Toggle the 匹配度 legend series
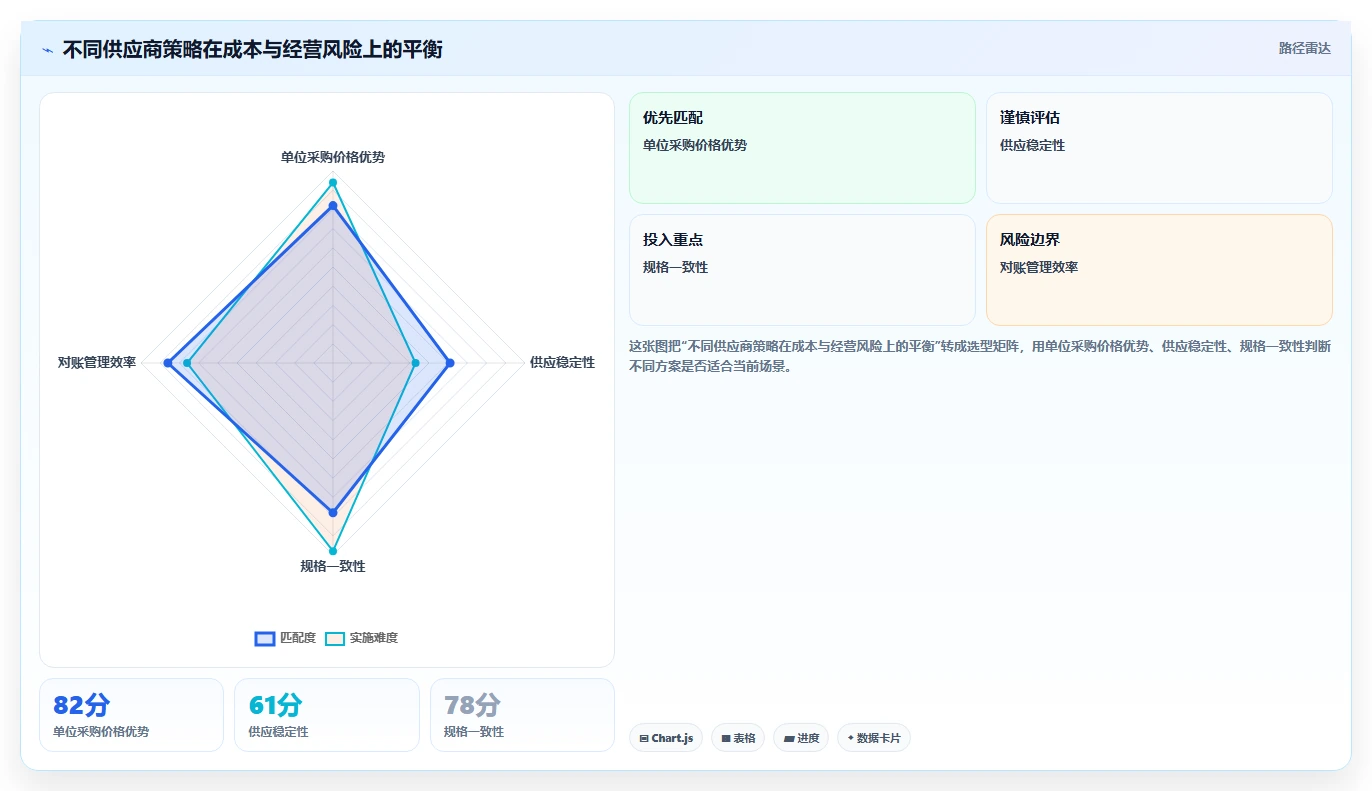The height and width of the screenshot is (791, 1372). 285,638
